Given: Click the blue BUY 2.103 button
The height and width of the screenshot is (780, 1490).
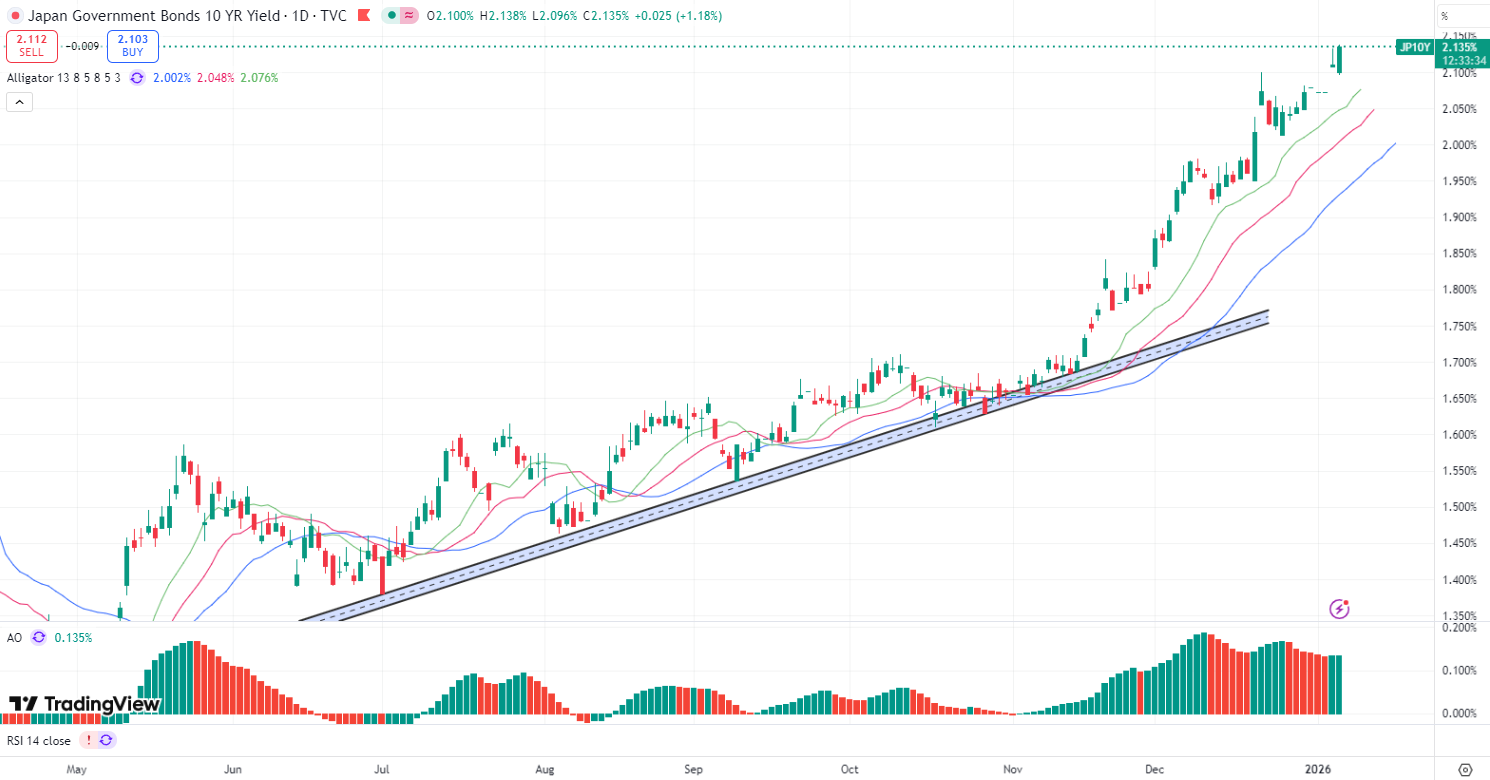Looking at the screenshot, I should [x=133, y=46].
